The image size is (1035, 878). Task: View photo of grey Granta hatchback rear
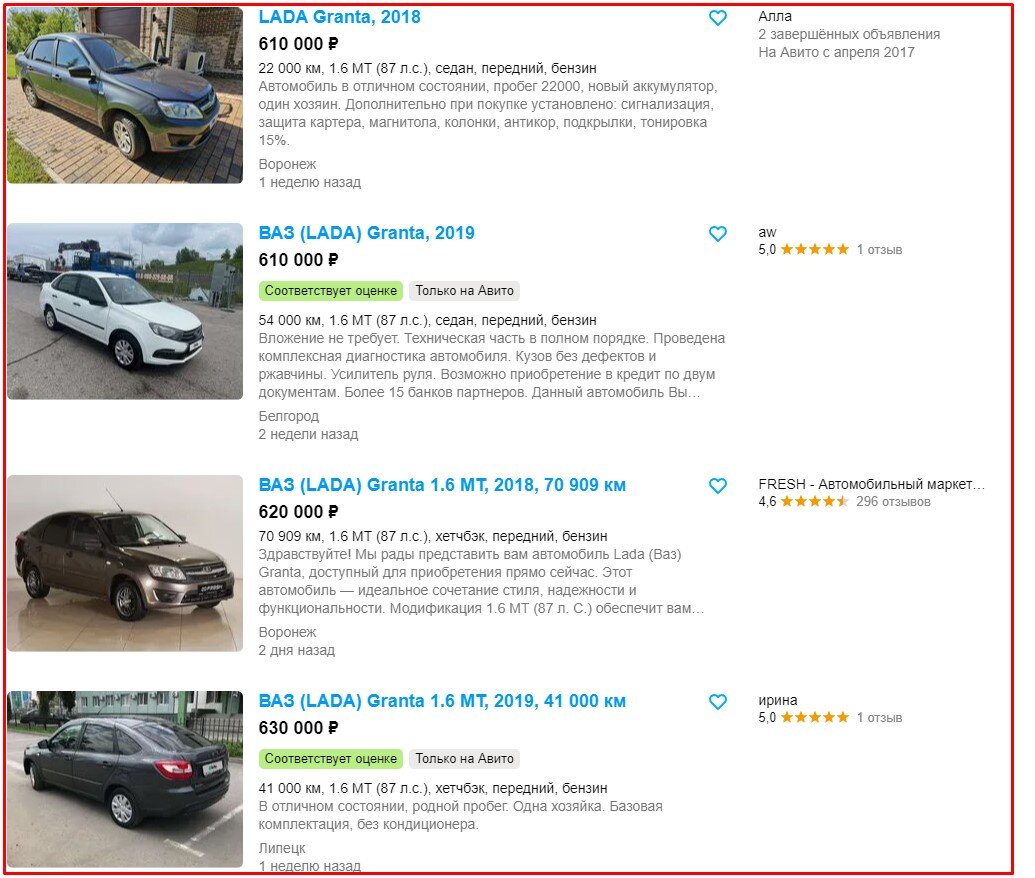[x=125, y=779]
